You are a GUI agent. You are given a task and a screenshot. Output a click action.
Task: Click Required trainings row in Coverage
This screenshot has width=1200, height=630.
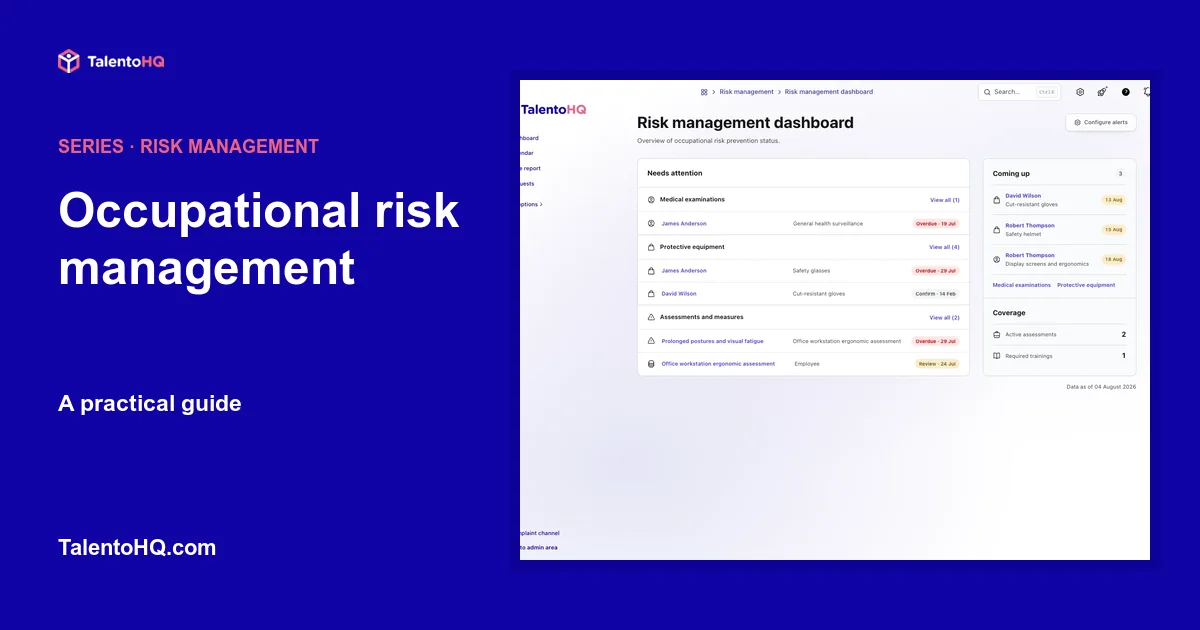pyautogui.click(x=1059, y=356)
